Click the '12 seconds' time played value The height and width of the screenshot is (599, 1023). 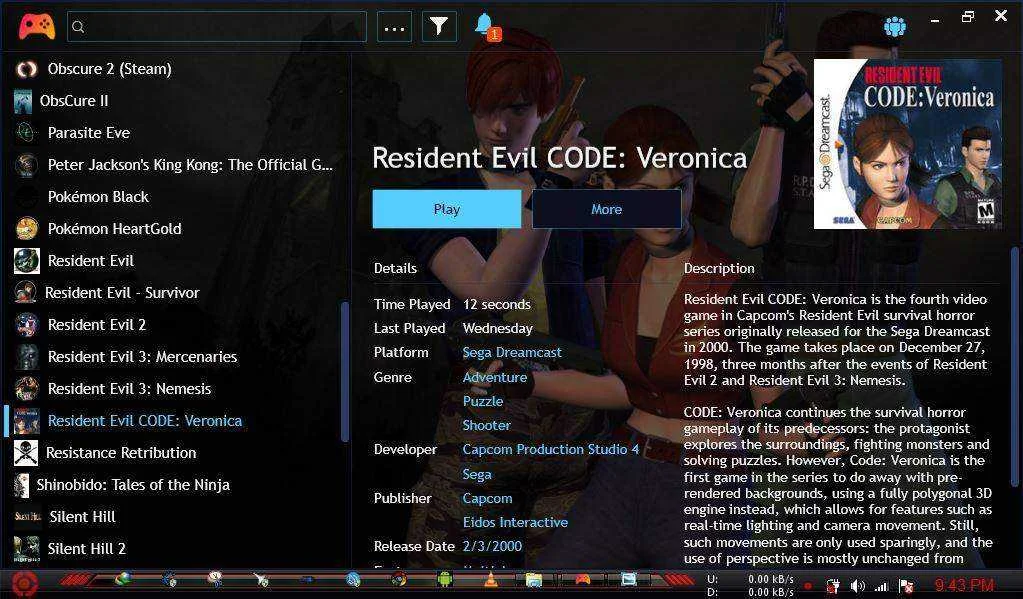(x=496, y=305)
